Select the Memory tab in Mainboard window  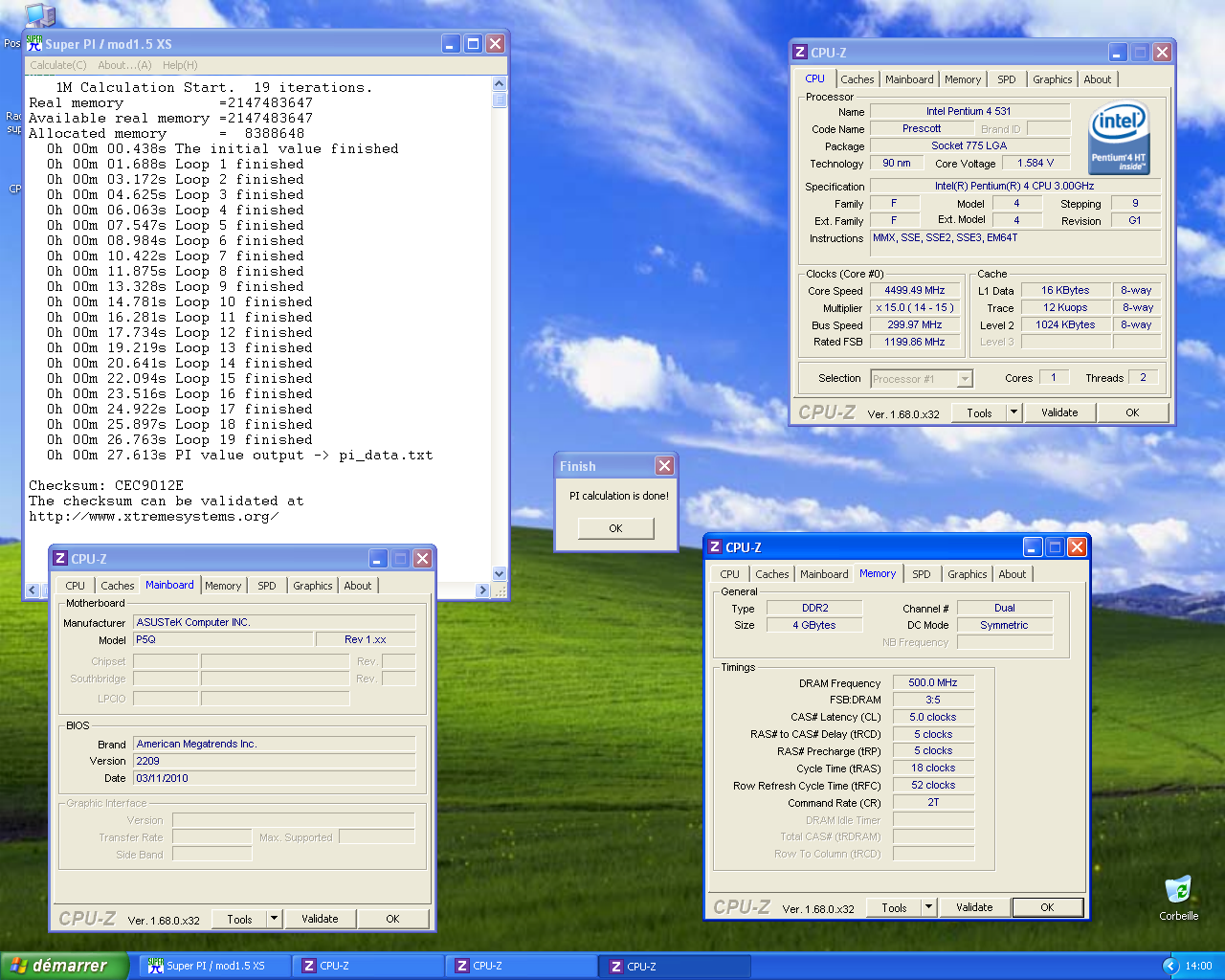[223, 586]
